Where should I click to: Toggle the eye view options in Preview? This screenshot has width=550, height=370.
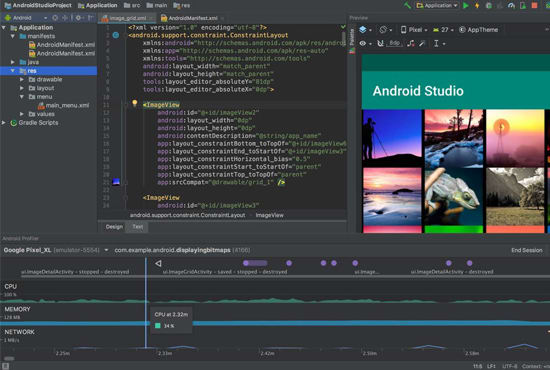click(x=365, y=43)
